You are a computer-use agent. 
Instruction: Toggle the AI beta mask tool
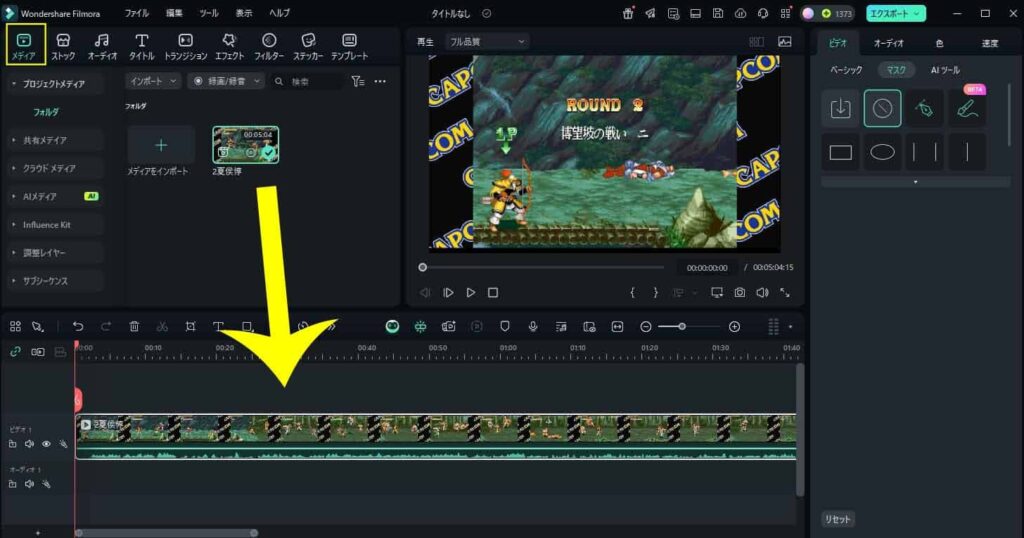pos(967,108)
